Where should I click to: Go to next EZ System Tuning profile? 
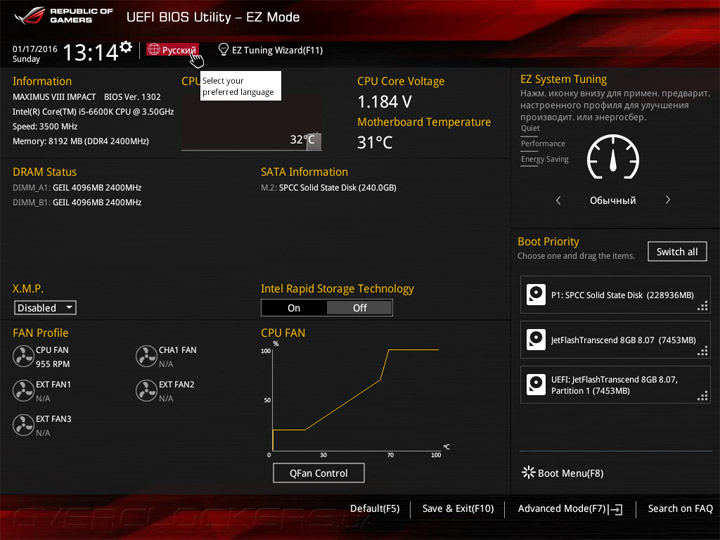(x=668, y=200)
